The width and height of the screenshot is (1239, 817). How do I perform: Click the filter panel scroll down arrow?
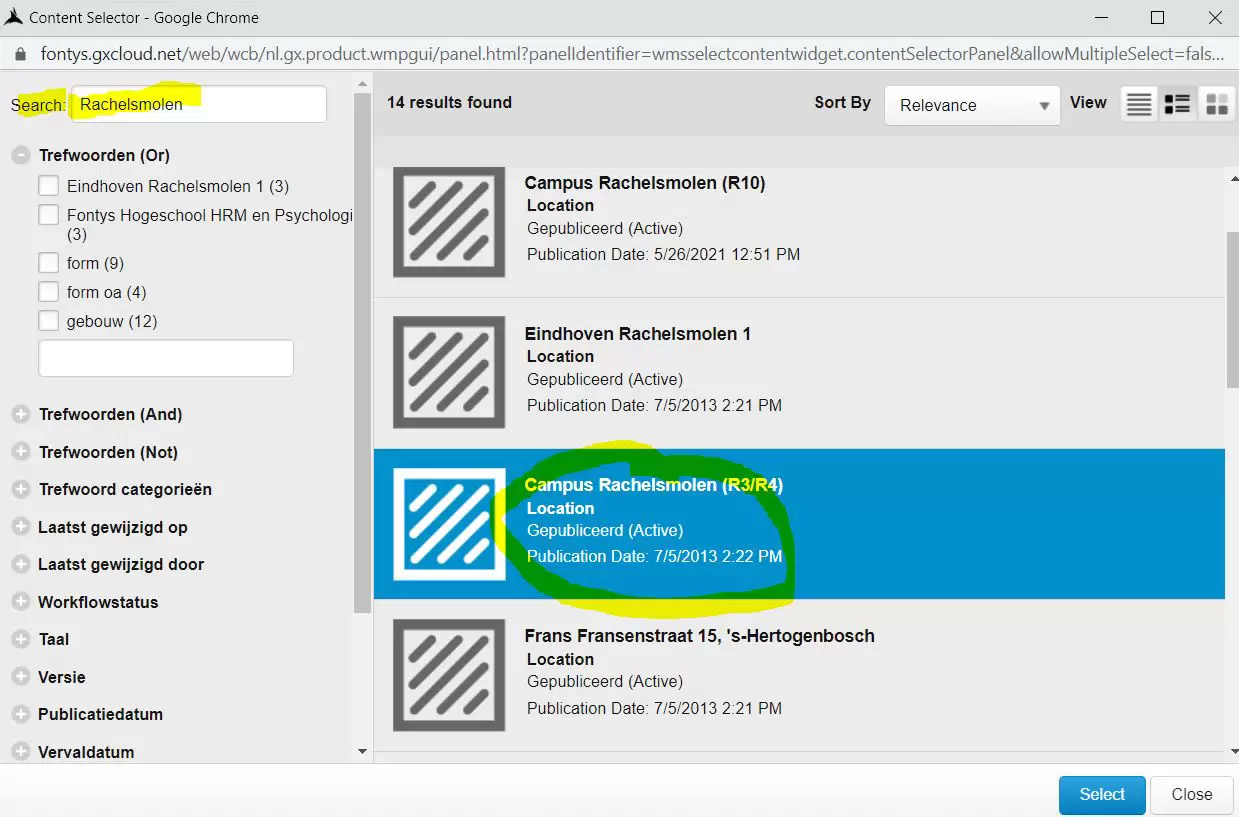click(x=362, y=750)
